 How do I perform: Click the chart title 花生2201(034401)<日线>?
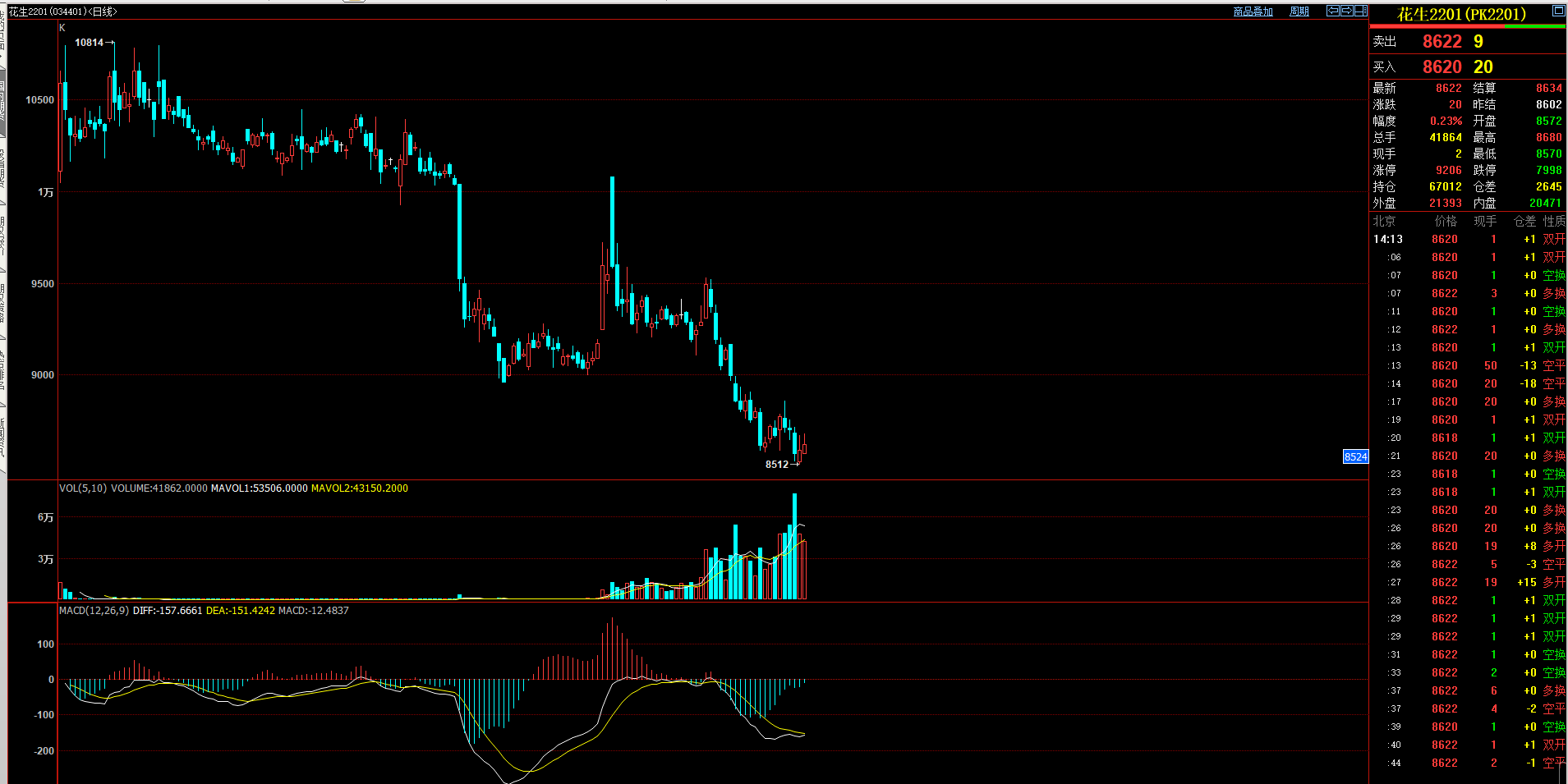pyautogui.click(x=63, y=11)
